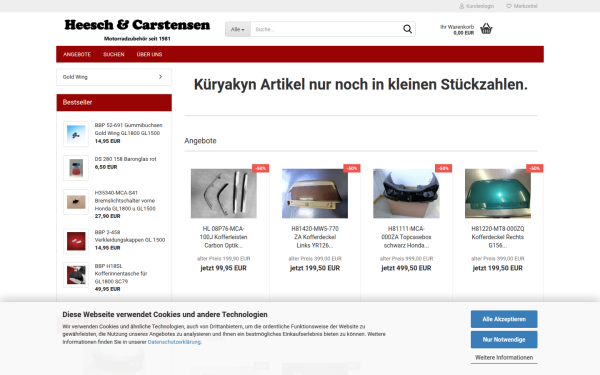The width and height of the screenshot is (600, 375).
Task: Open H81220-MT8-000ZQ Kofferdeckel Rechts product image
Action: click(x=498, y=194)
